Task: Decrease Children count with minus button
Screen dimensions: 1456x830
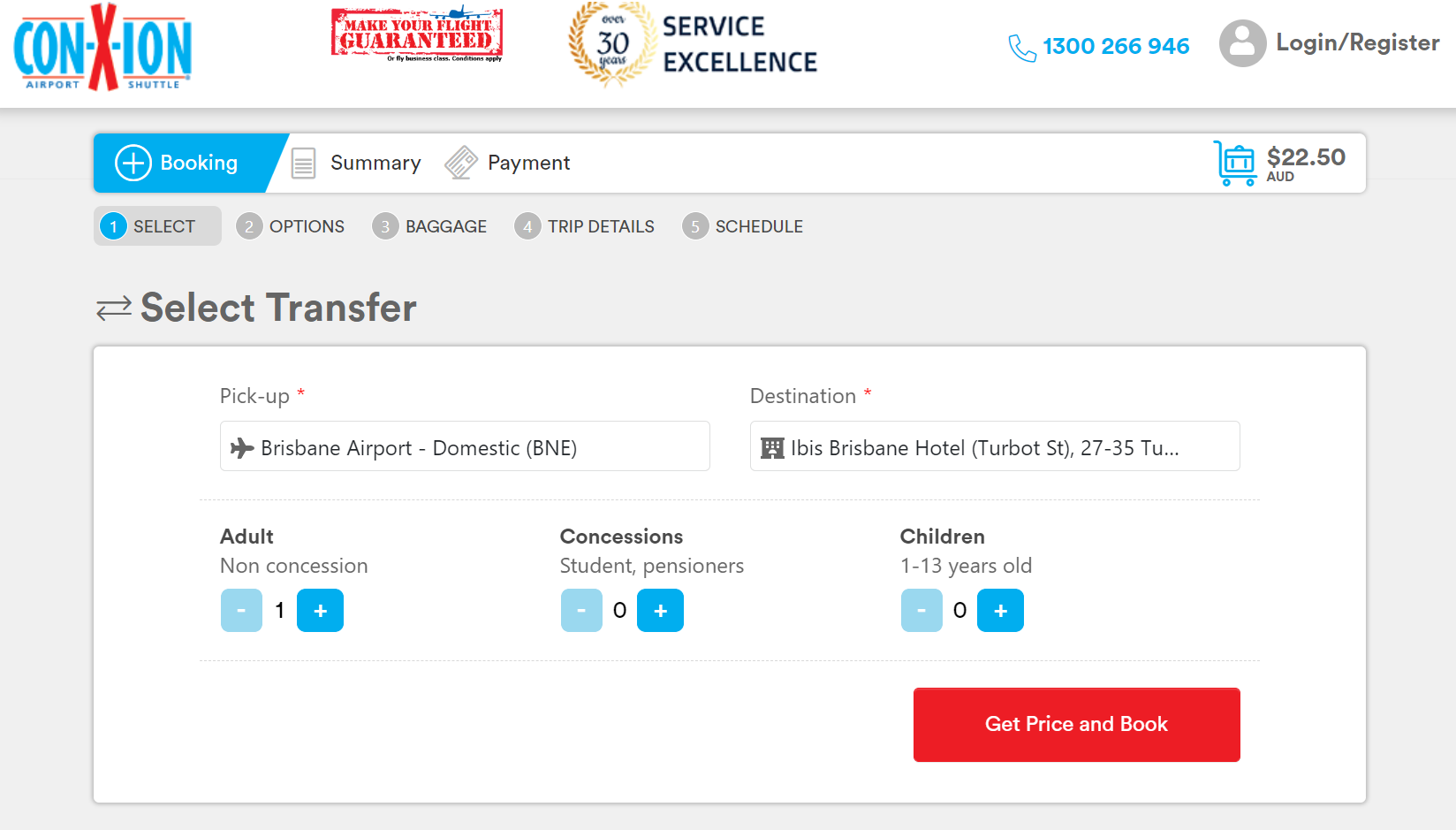Action: click(x=921, y=611)
